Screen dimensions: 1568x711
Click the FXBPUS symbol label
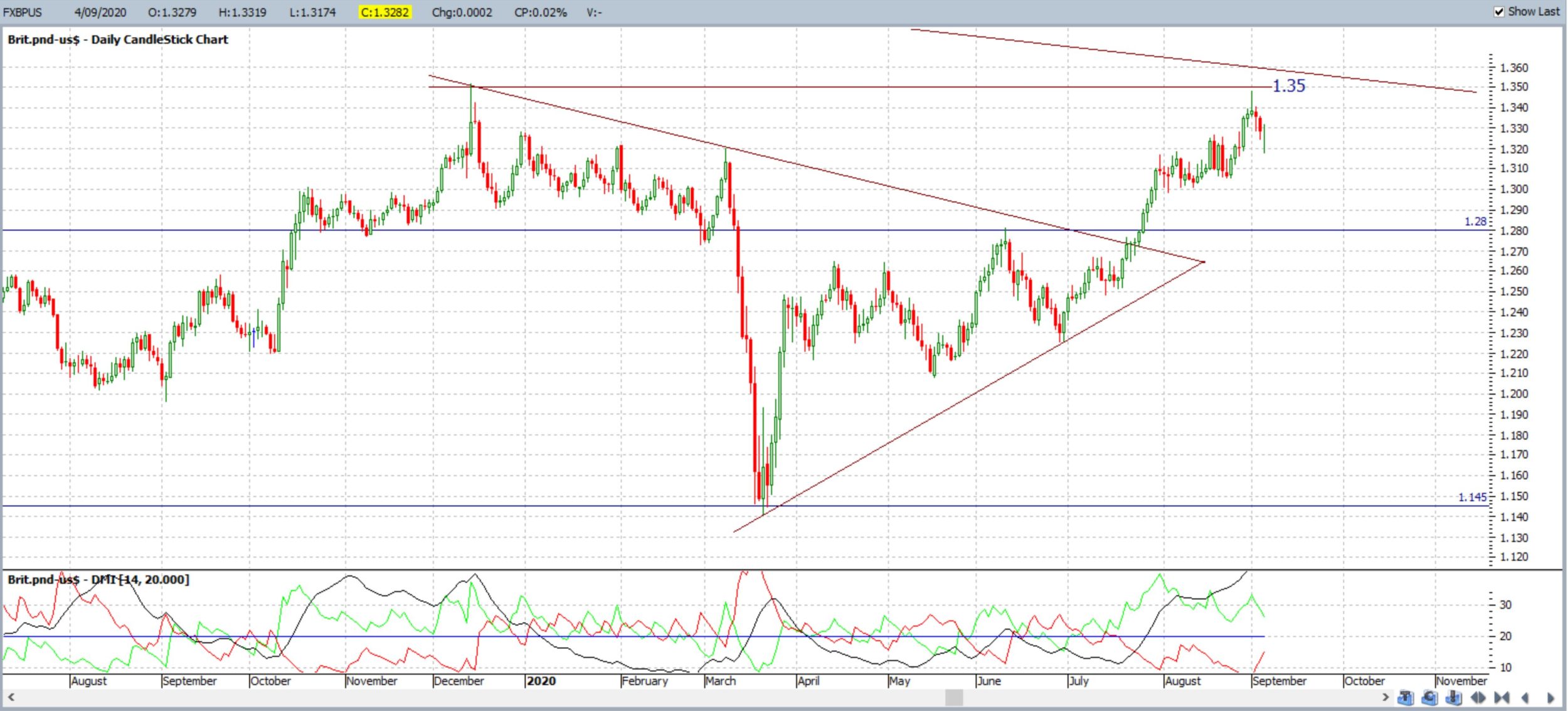23,12
